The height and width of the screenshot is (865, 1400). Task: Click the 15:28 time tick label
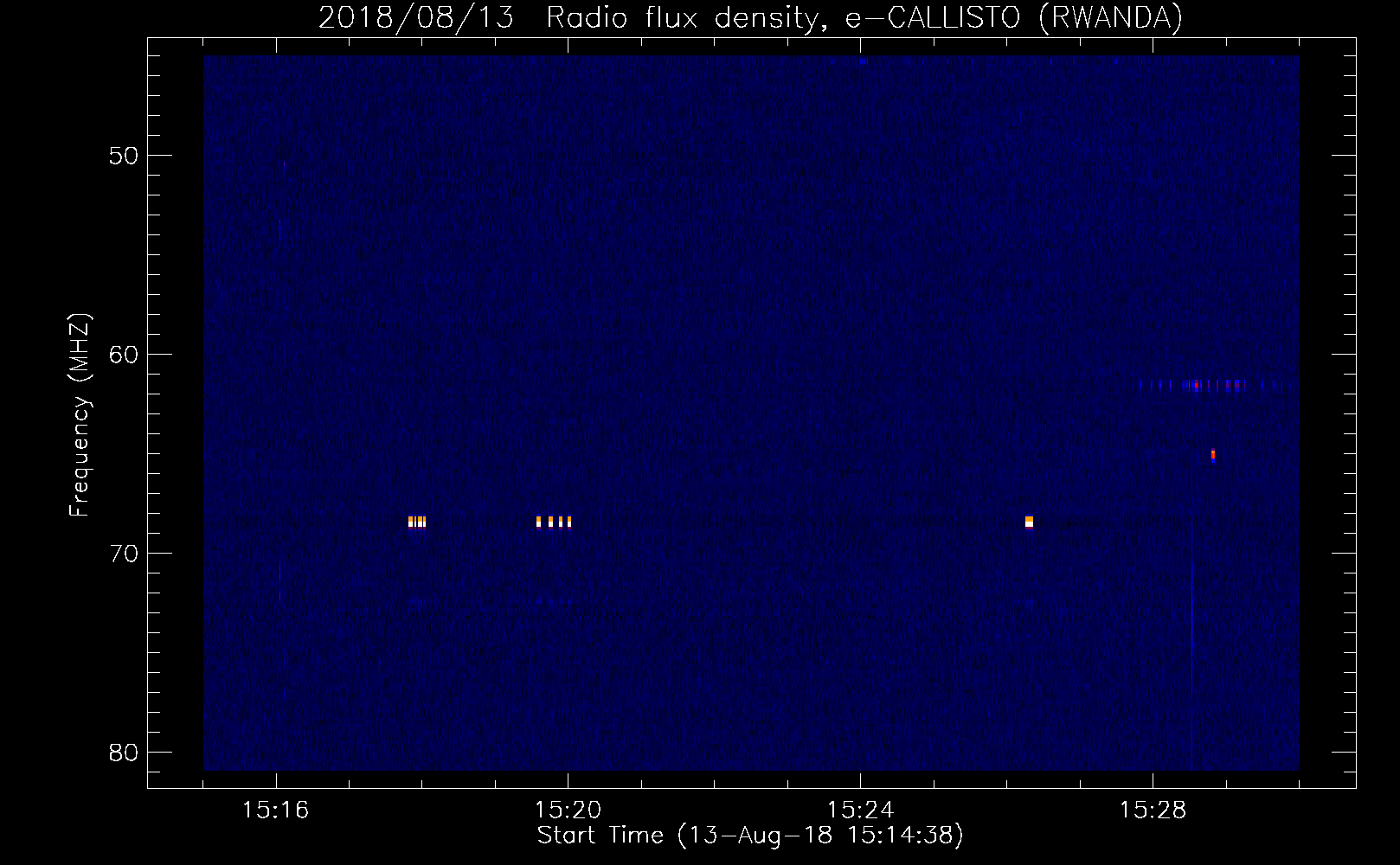(1153, 810)
